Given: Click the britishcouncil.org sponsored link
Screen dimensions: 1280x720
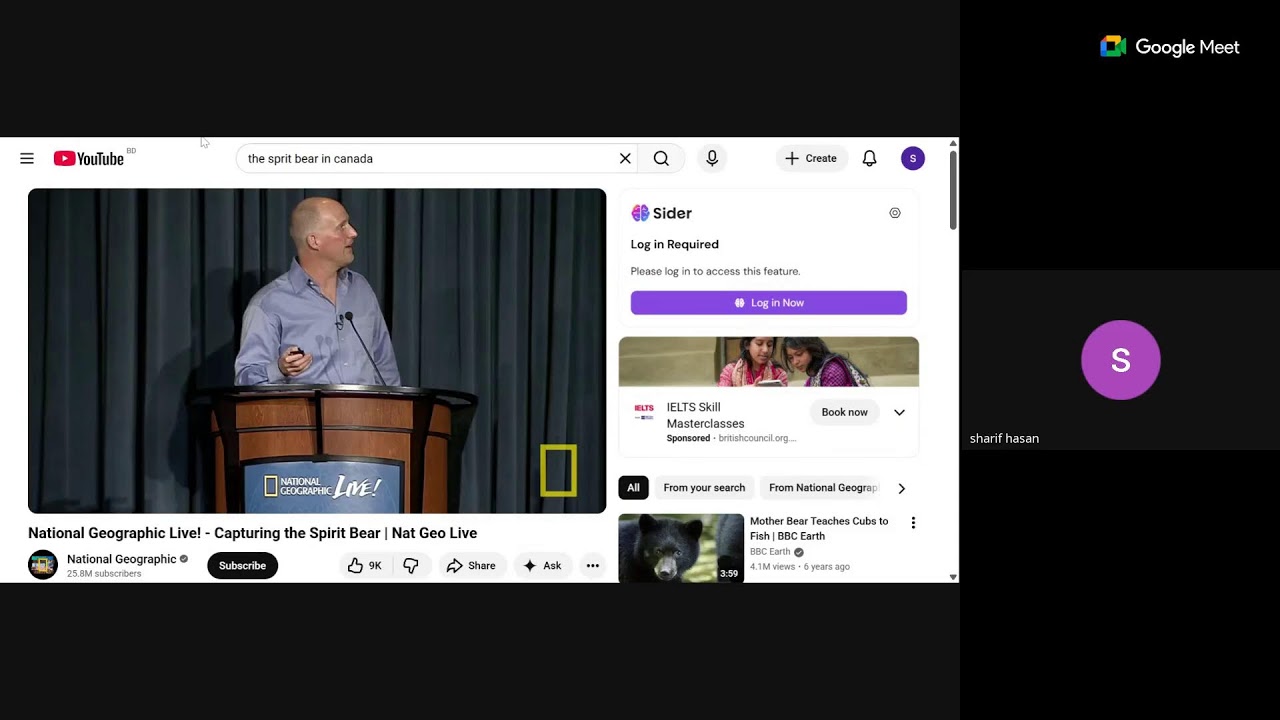Looking at the screenshot, I should pyautogui.click(x=757, y=438).
